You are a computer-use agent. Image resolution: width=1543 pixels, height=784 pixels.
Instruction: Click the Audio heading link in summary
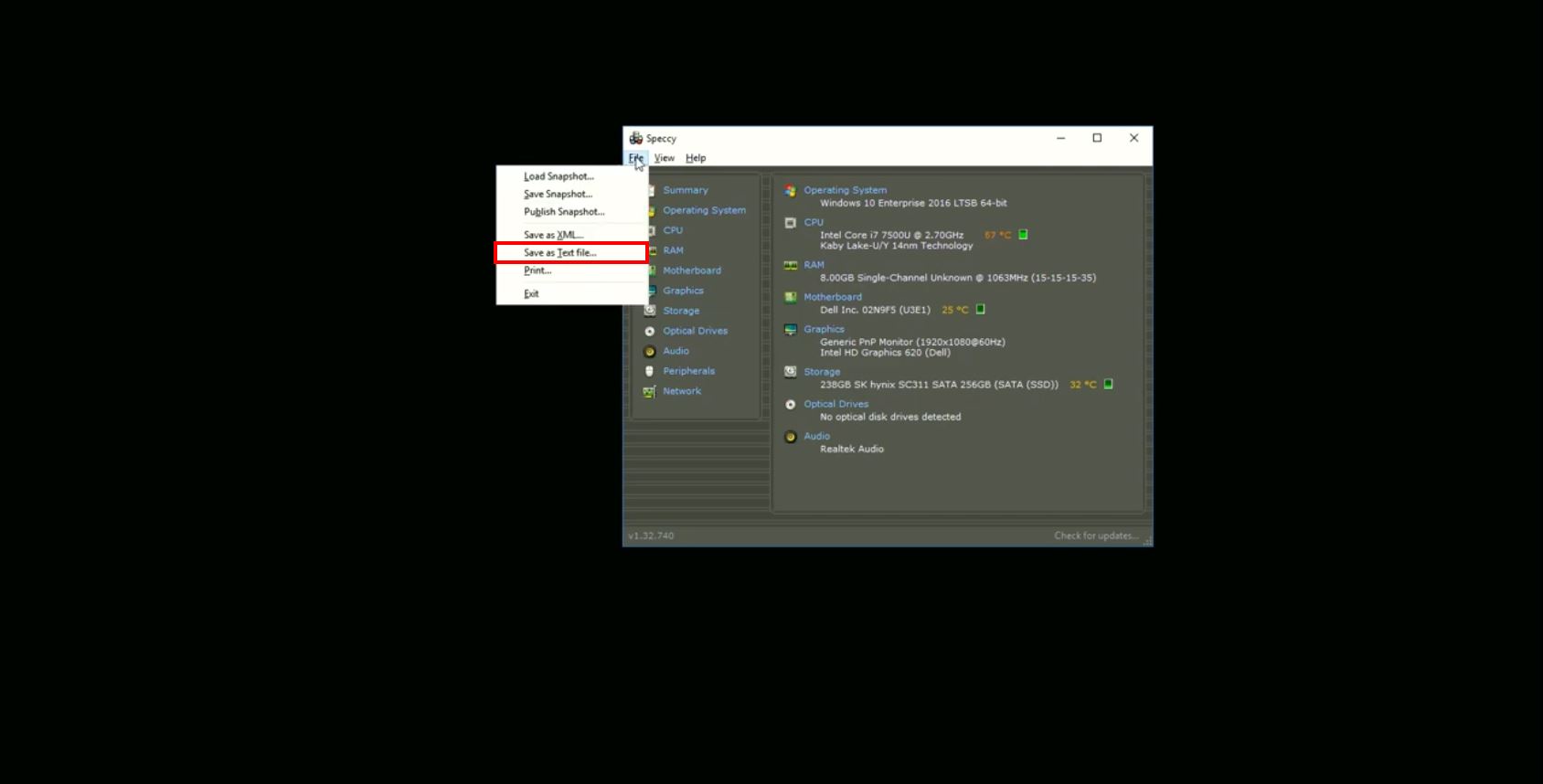click(817, 436)
